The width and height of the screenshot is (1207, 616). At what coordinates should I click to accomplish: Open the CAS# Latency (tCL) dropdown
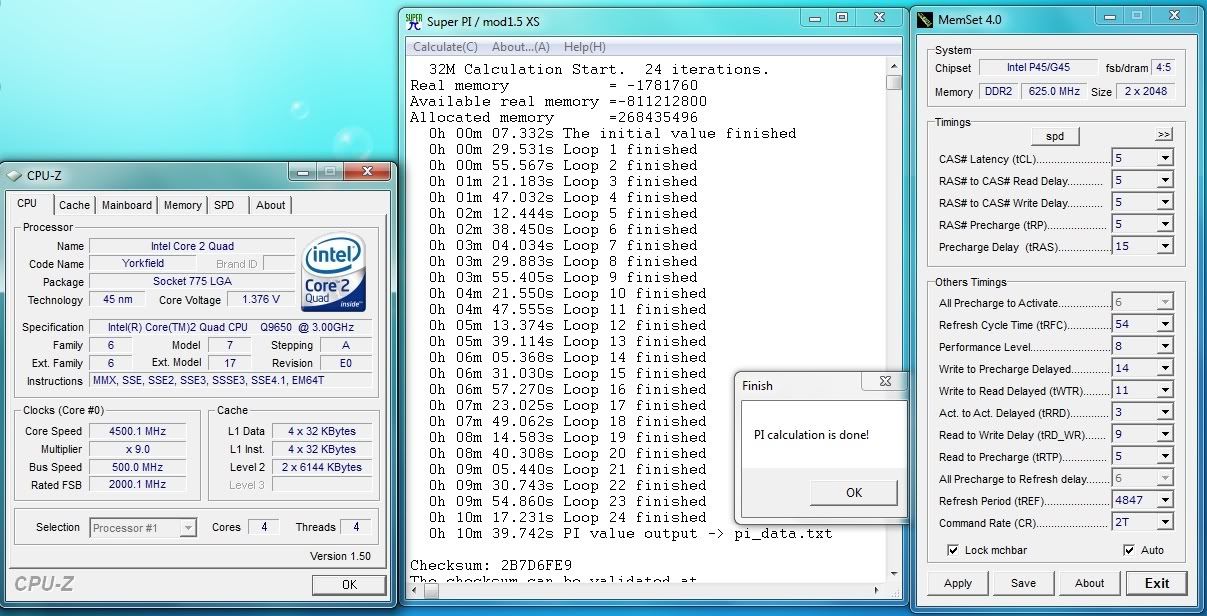[1165, 159]
